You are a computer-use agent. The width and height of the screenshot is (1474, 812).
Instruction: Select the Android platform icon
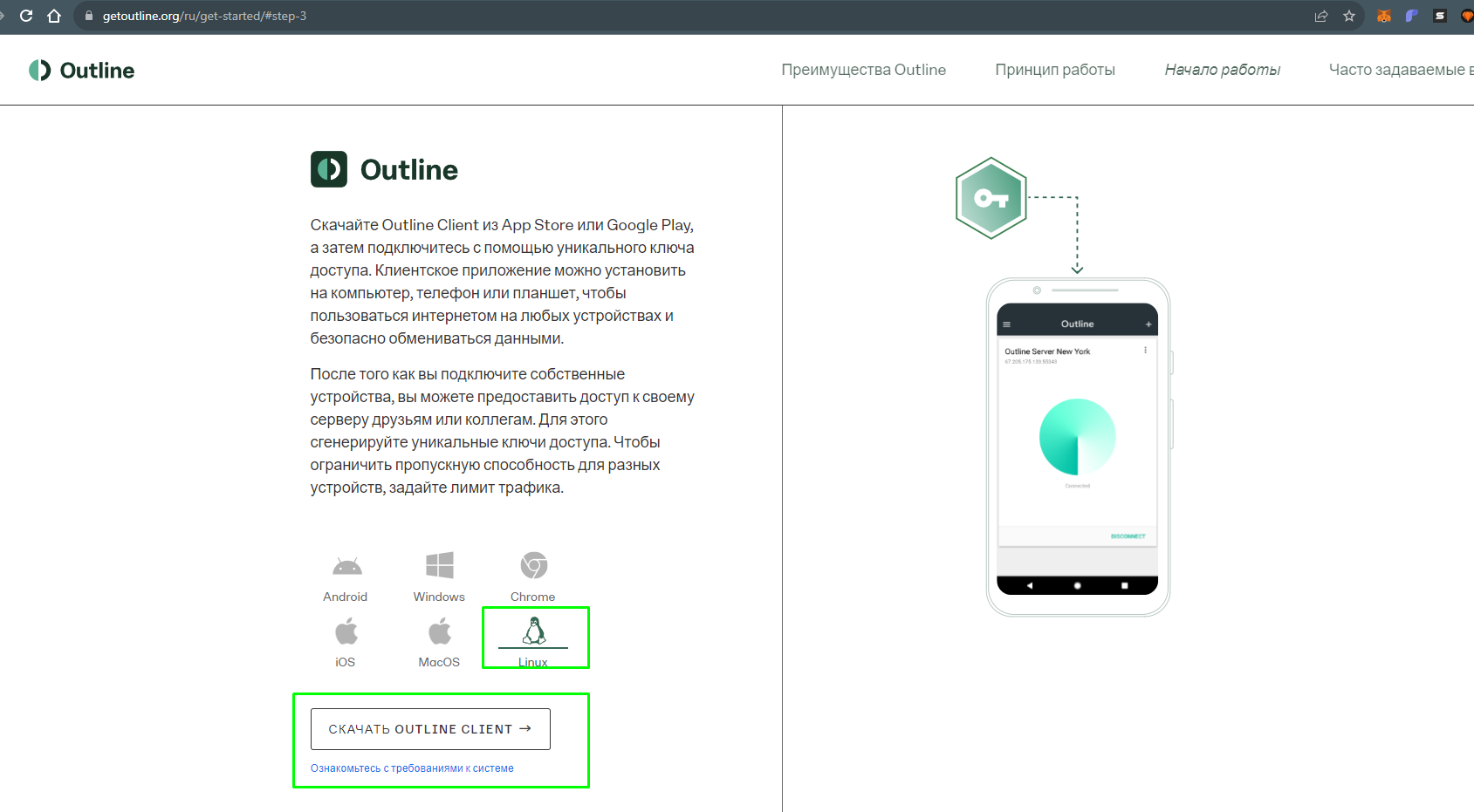click(346, 568)
